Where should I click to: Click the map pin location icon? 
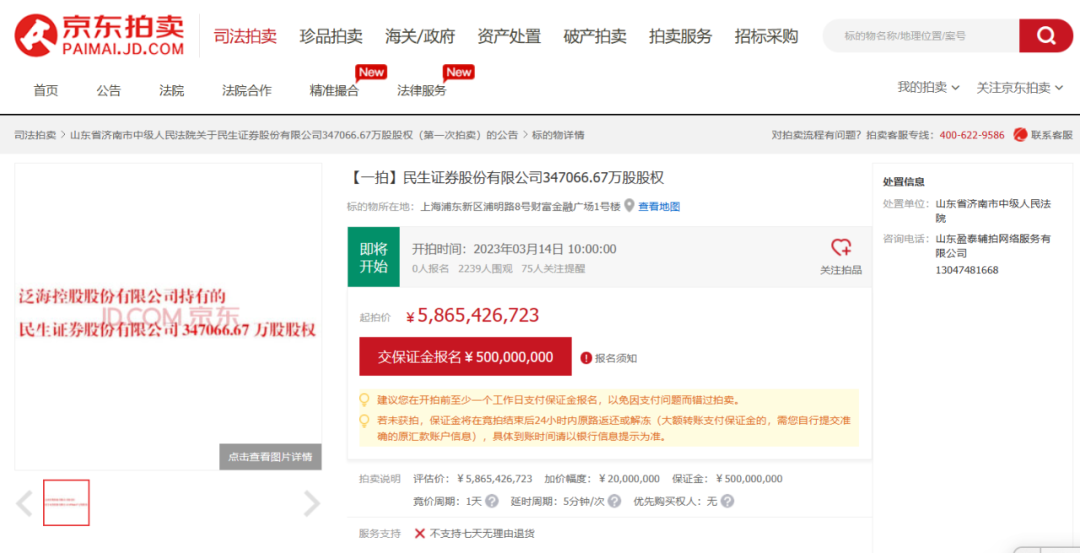(629, 206)
